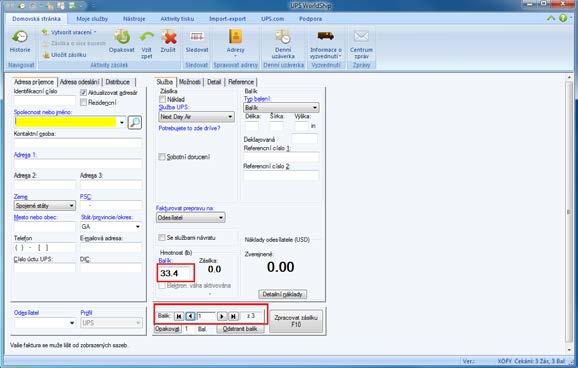This screenshot has height=368, width=578.
Task: Open the Reference tab
Action: tap(241, 82)
